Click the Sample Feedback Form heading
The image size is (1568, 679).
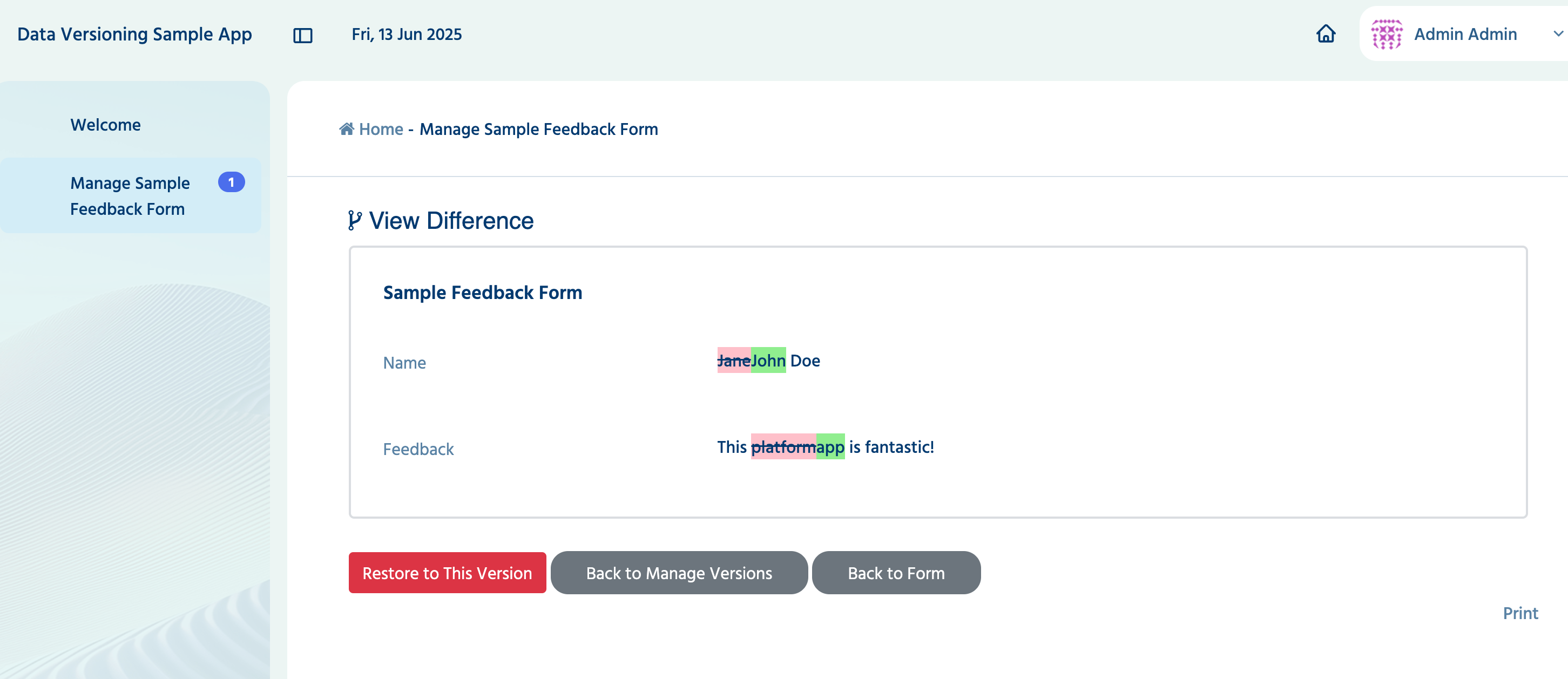[x=483, y=293]
